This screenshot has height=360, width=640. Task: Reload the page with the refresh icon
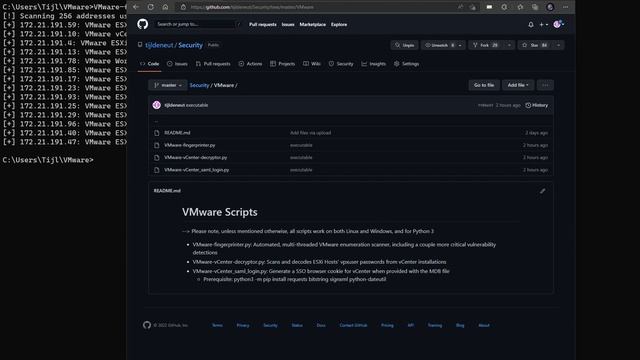[x=151, y=7]
